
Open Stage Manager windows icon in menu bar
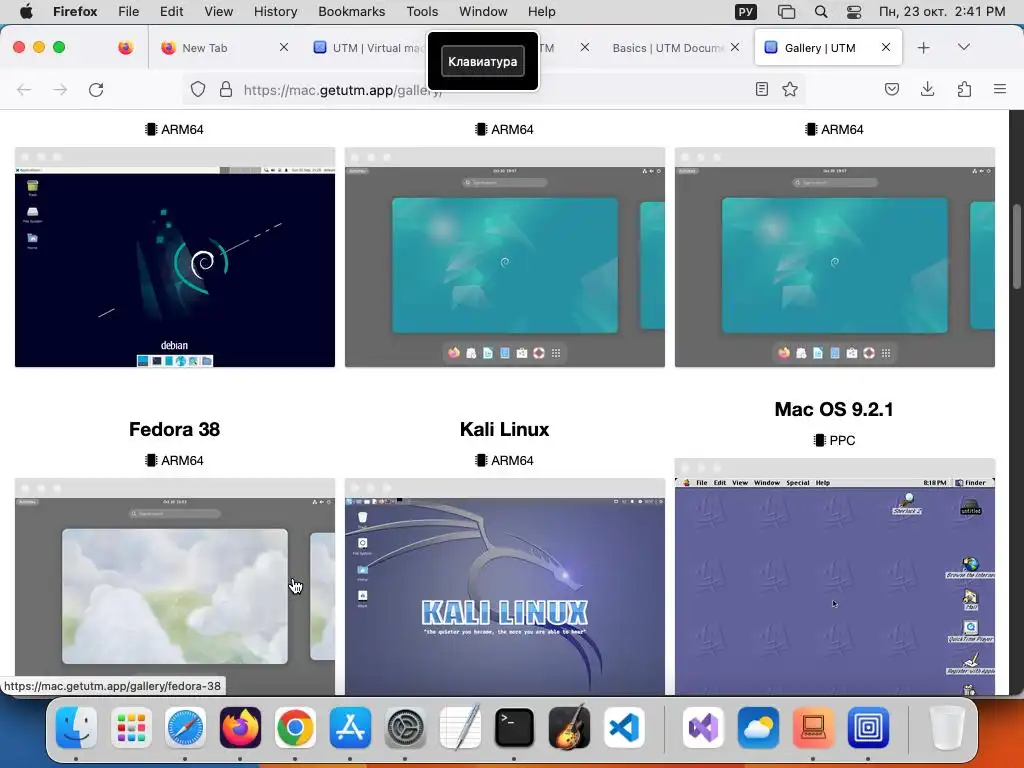pos(786,11)
